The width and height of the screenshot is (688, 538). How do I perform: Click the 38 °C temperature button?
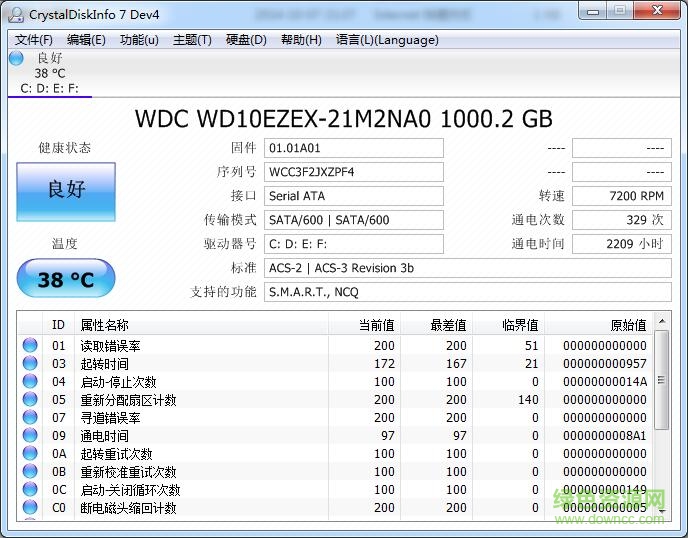[x=66, y=279]
